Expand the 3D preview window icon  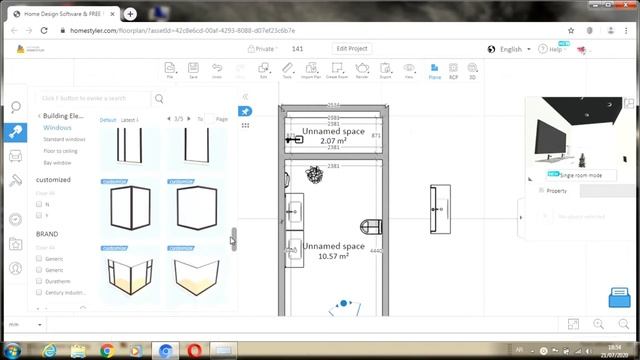point(629,103)
